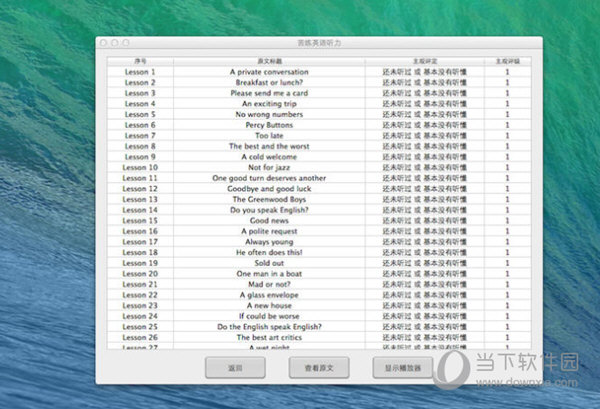Image resolution: width=600 pixels, height=409 pixels.
Task: Select the "Lesson 22" cell
Action: pyautogui.click(x=140, y=295)
